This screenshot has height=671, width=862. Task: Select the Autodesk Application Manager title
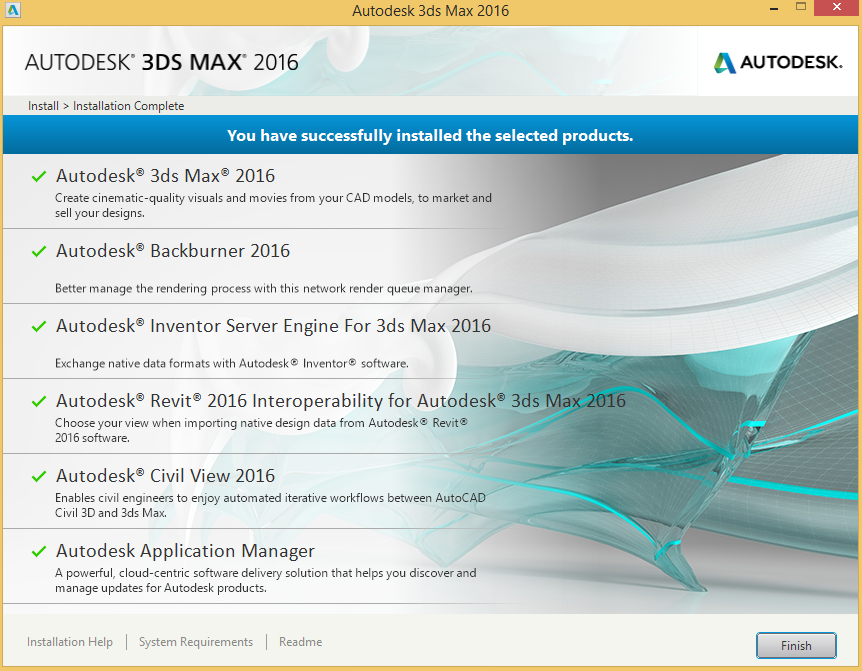click(x=185, y=551)
